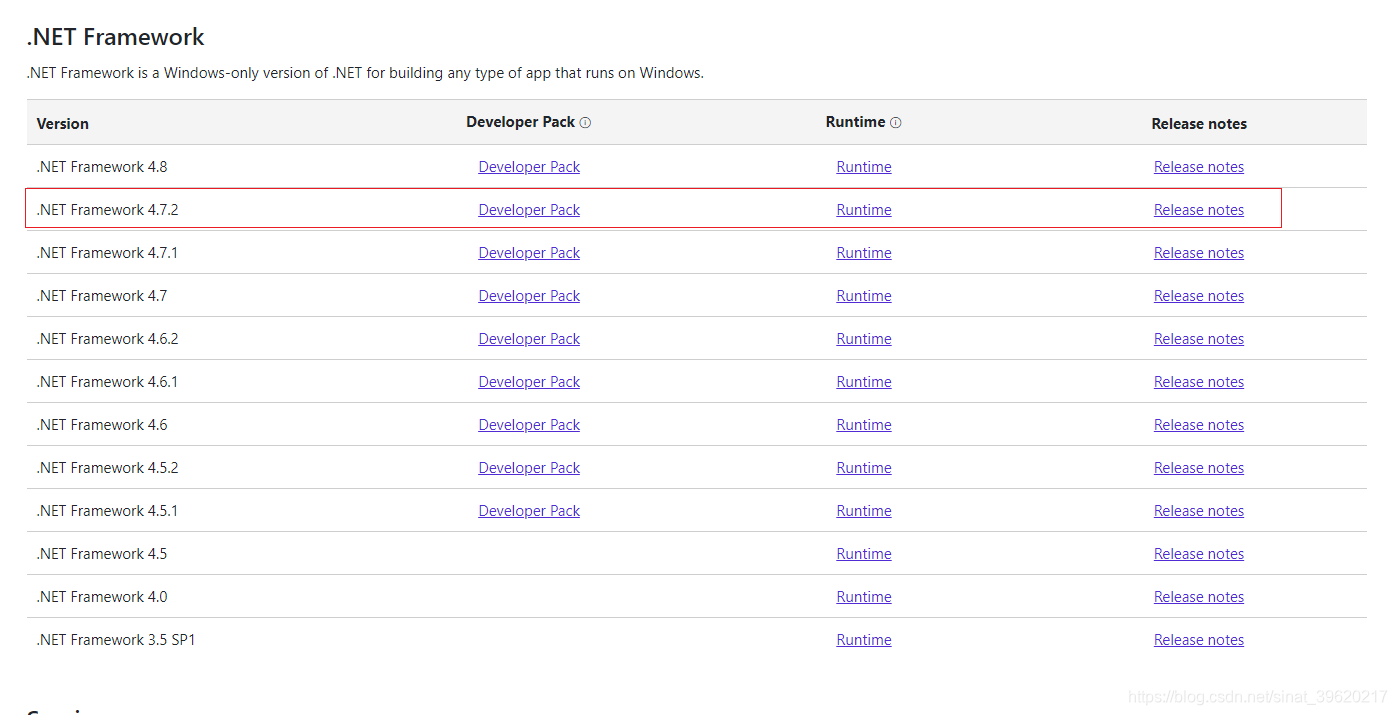Select the .NET Framework 4.7.1 version cell
This screenshot has height=715, width=1397.
point(107,253)
